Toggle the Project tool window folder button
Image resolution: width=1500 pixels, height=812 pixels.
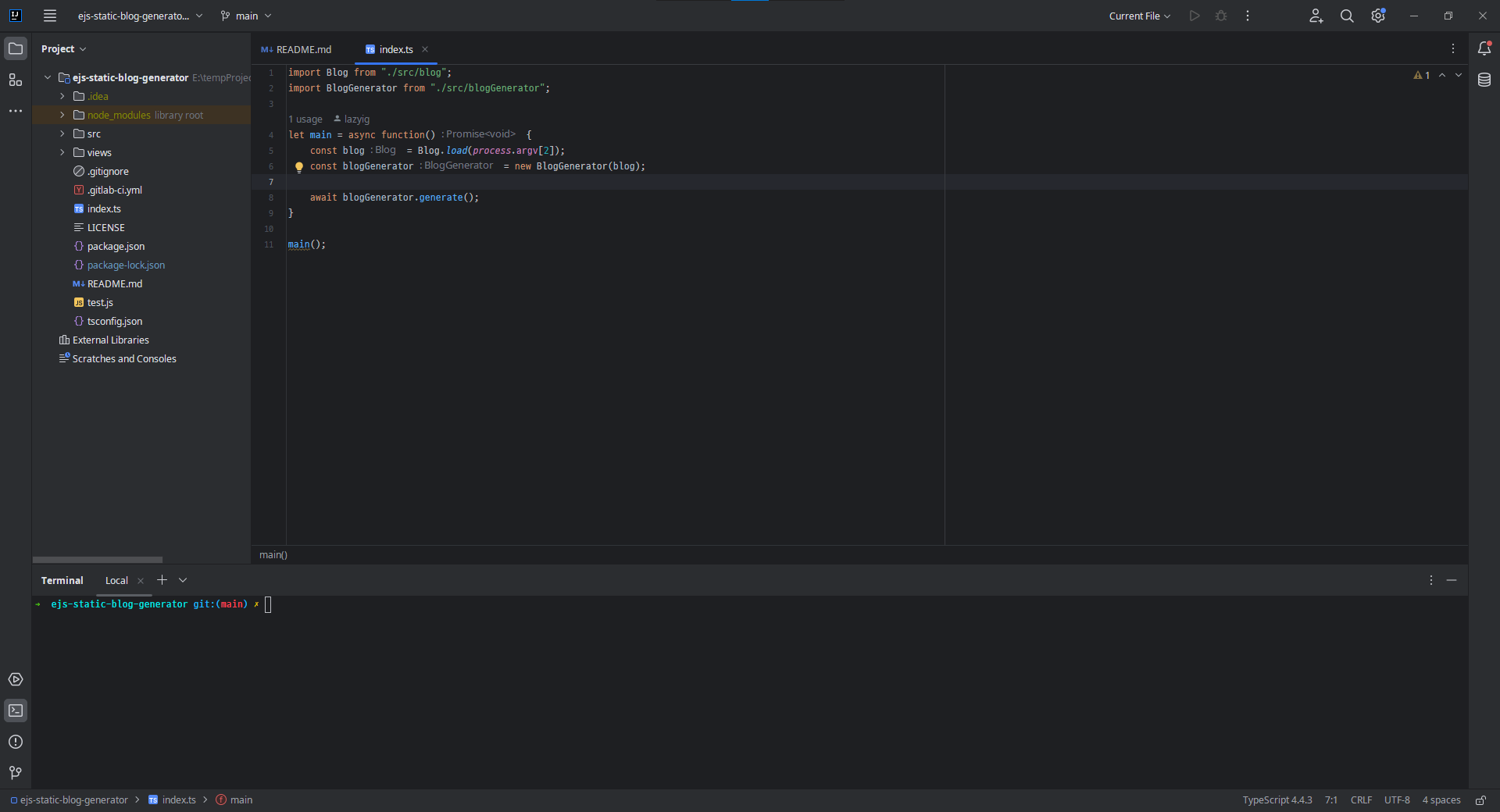16,48
